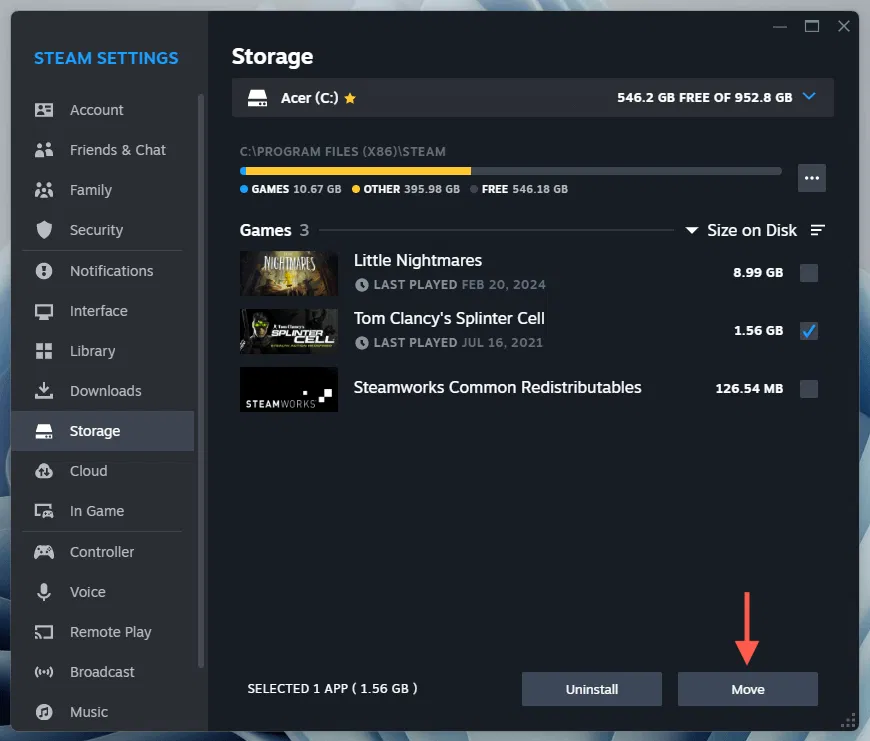Click the 126.54 MB size value
The image size is (870, 741).
click(x=749, y=388)
